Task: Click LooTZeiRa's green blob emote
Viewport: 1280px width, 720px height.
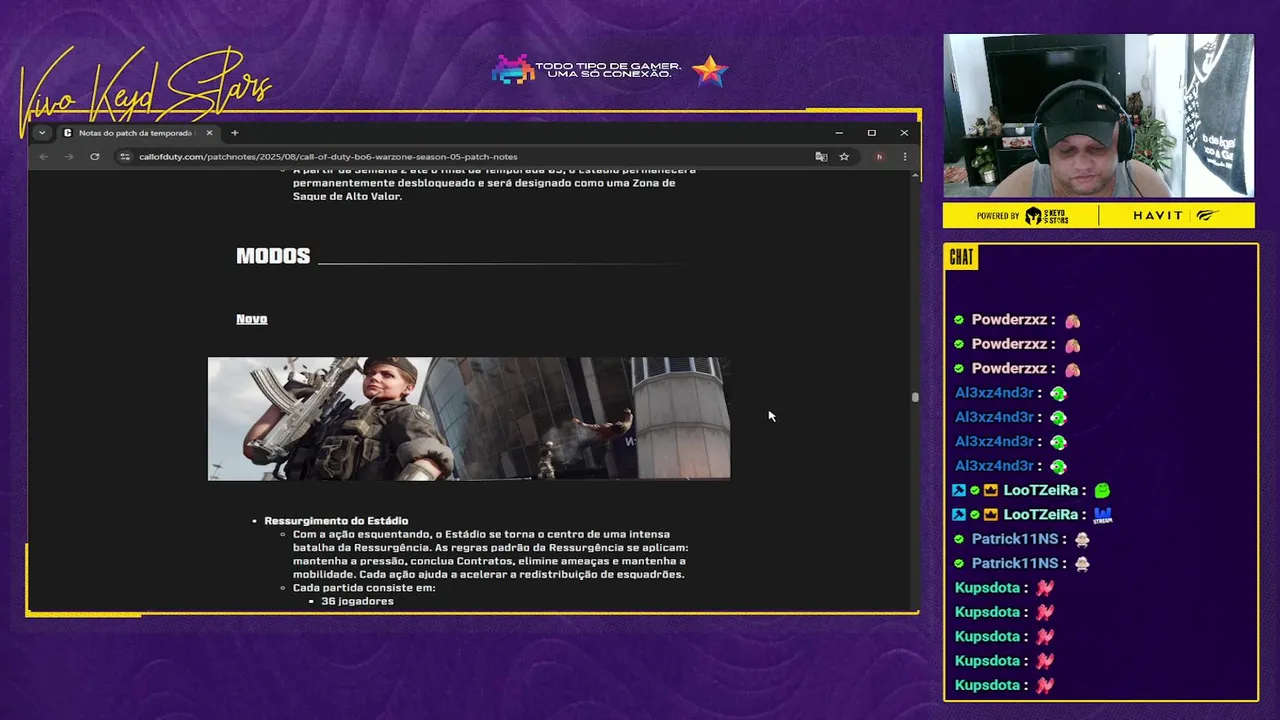Action: coord(1102,490)
